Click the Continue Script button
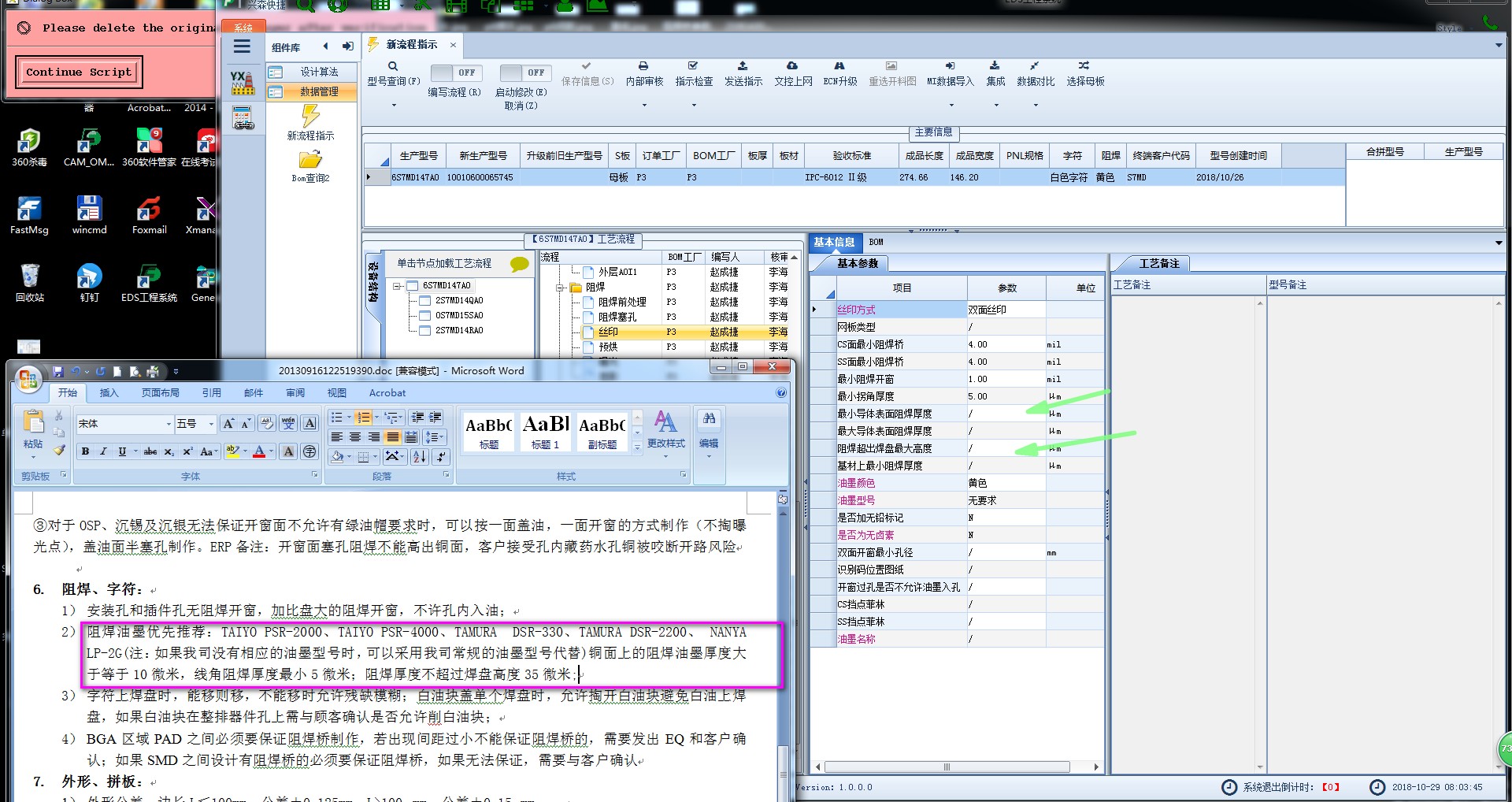This screenshot has width=1512, height=802. 79,72
